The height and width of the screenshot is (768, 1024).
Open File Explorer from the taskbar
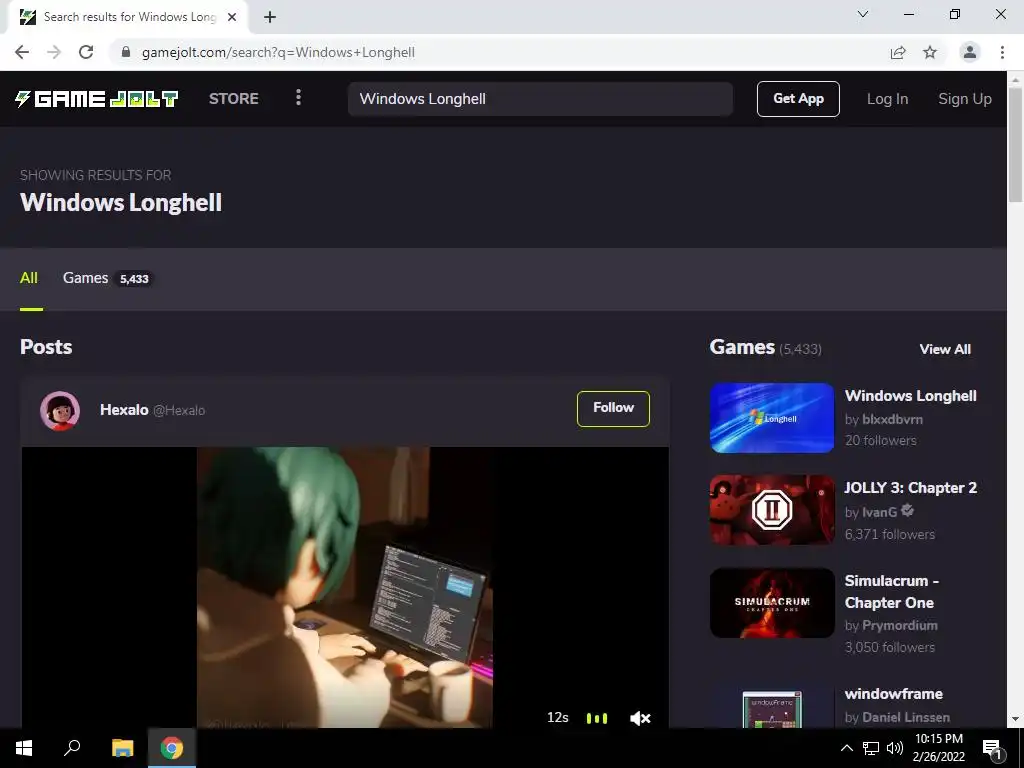(x=122, y=748)
